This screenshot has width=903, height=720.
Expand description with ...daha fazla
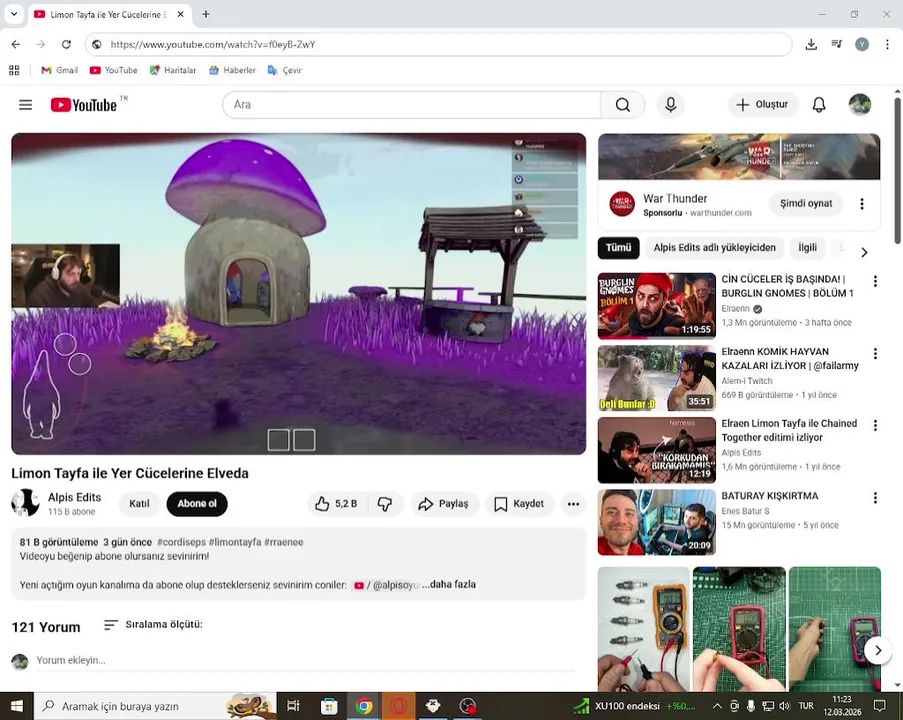pyautogui.click(x=449, y=585)
